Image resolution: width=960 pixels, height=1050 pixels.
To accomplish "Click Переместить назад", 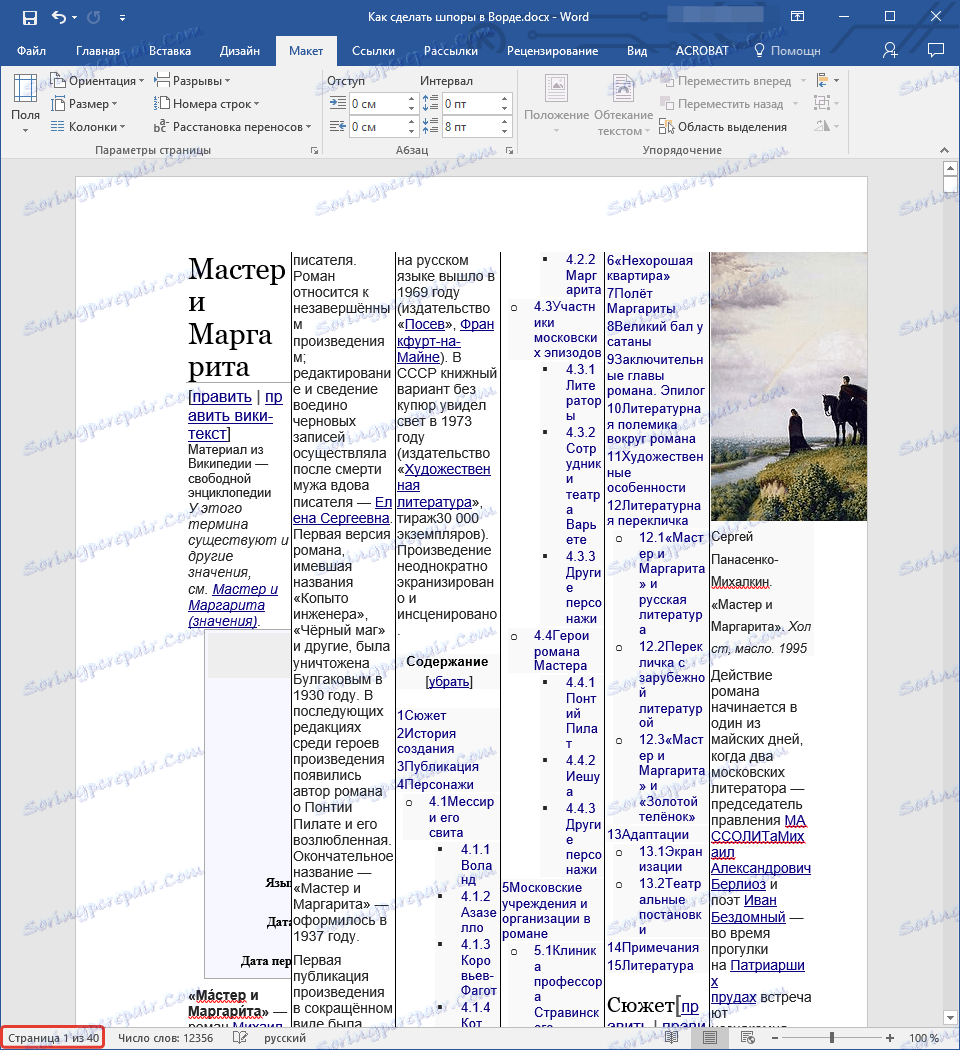I will pos(729,104).
